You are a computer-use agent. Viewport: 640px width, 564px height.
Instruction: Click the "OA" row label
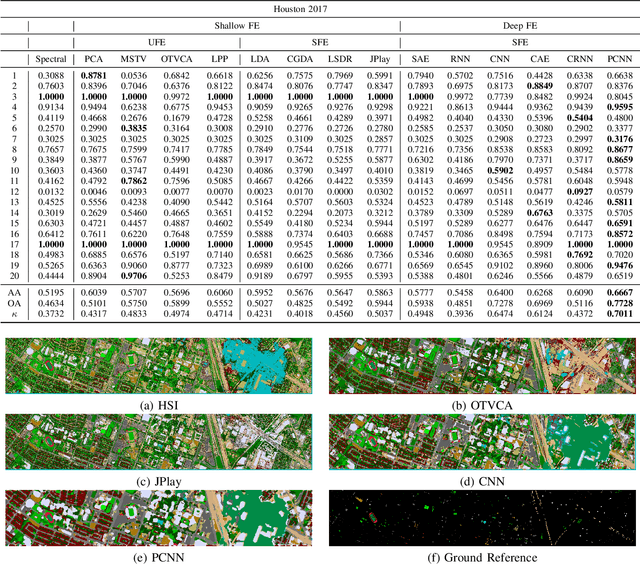pos(12,302)
